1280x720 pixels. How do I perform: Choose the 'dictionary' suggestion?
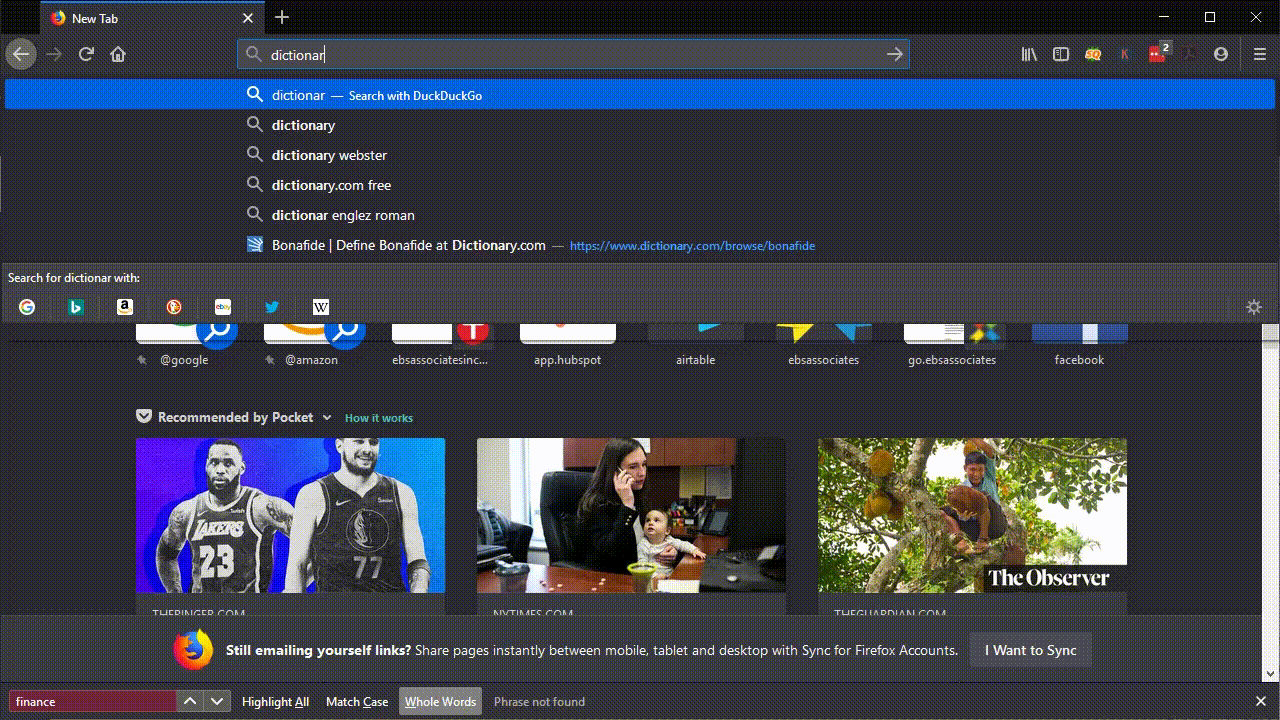[640, 125]
